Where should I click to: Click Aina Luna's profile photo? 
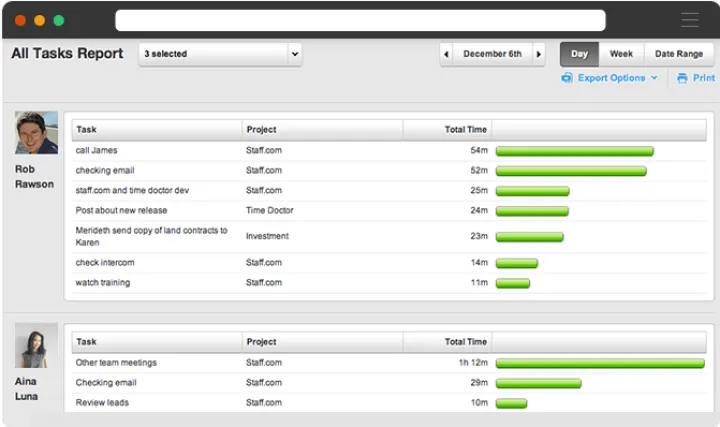[36, 345]
